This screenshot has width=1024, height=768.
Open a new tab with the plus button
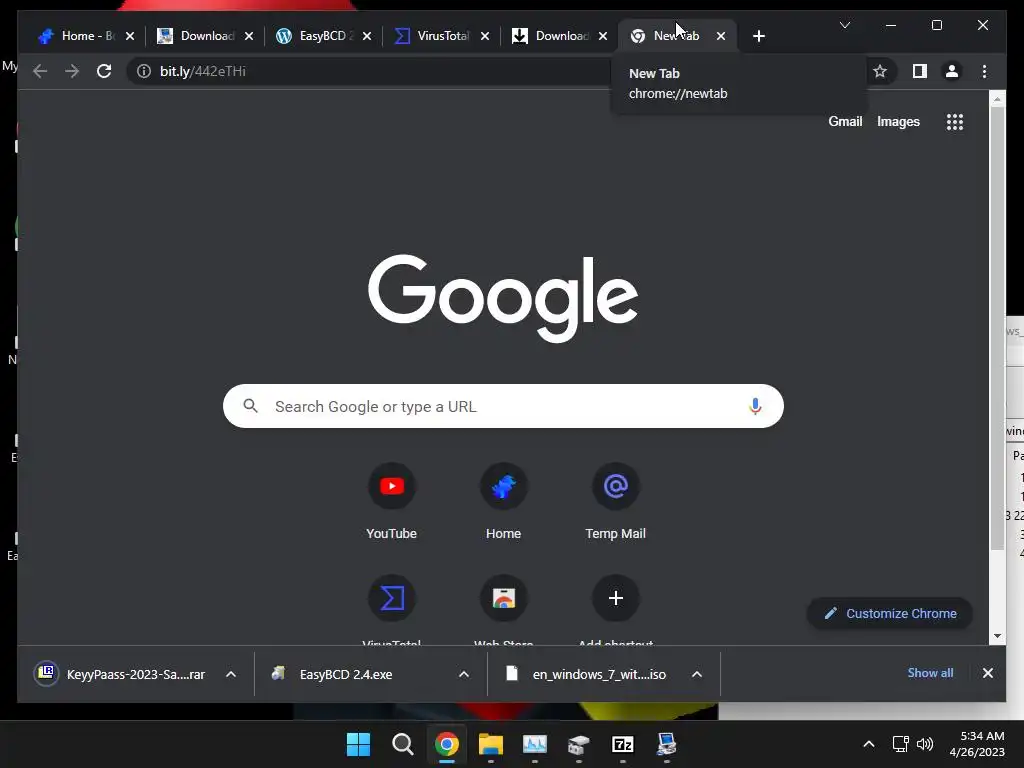point(758,36)
